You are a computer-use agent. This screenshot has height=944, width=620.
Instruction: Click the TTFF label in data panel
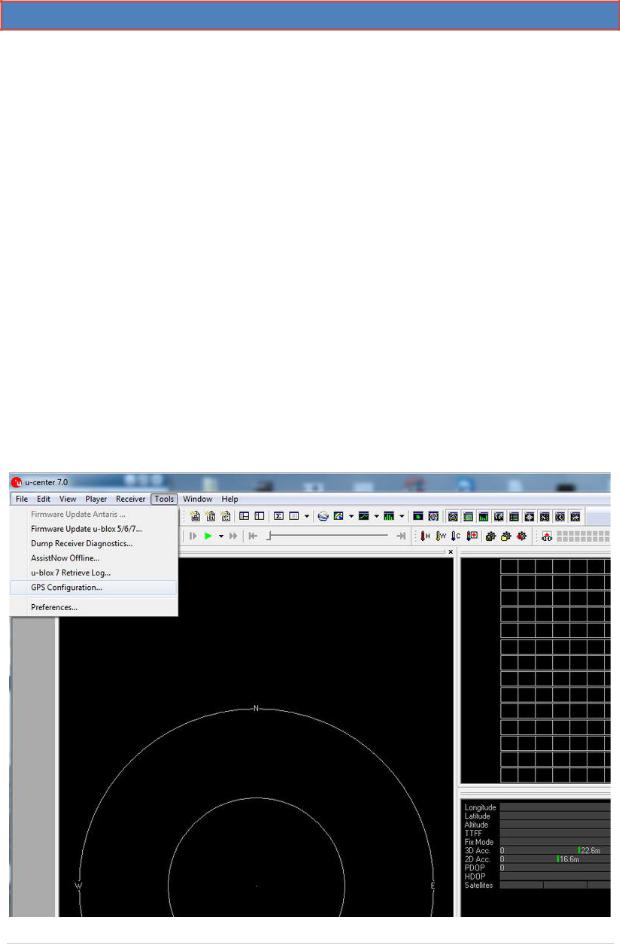click(x=473, y=834)
